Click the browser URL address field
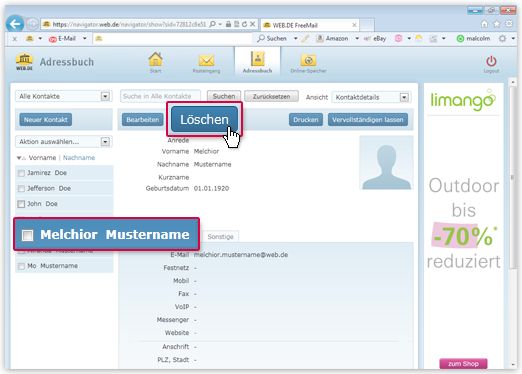This screenshot has height=374, width=522. tap(130, 24)
